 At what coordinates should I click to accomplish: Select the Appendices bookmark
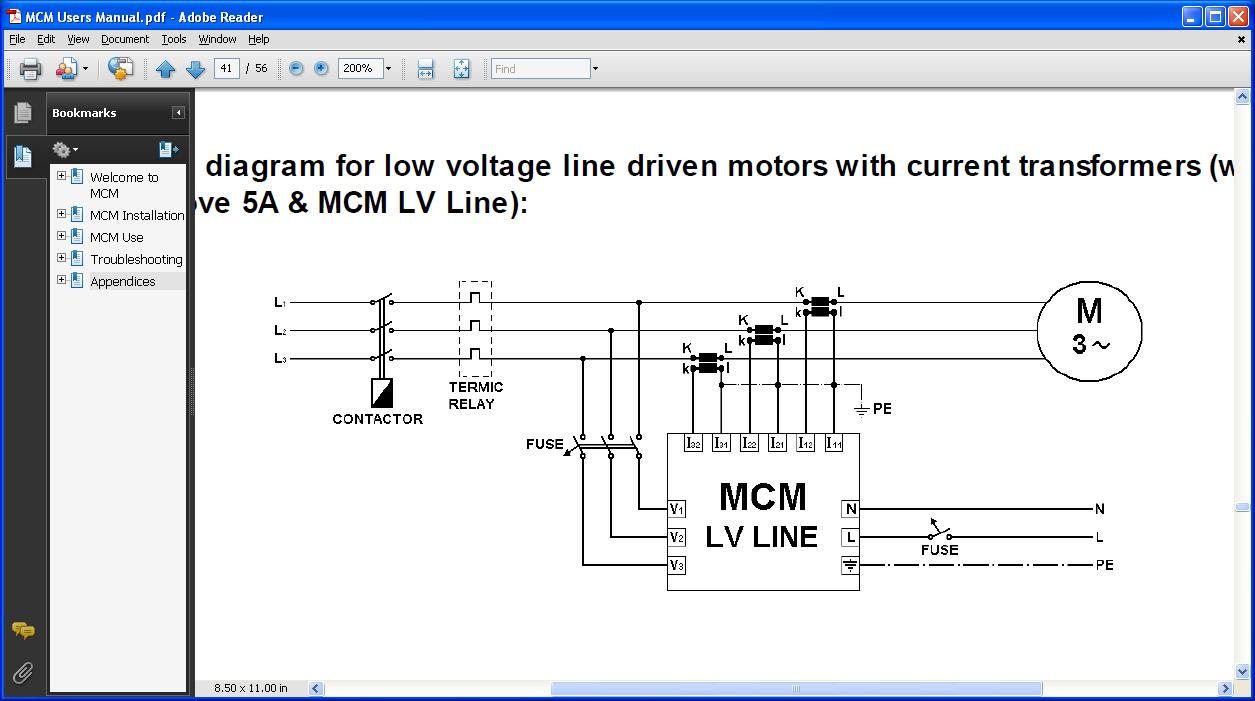coord(123,282)
